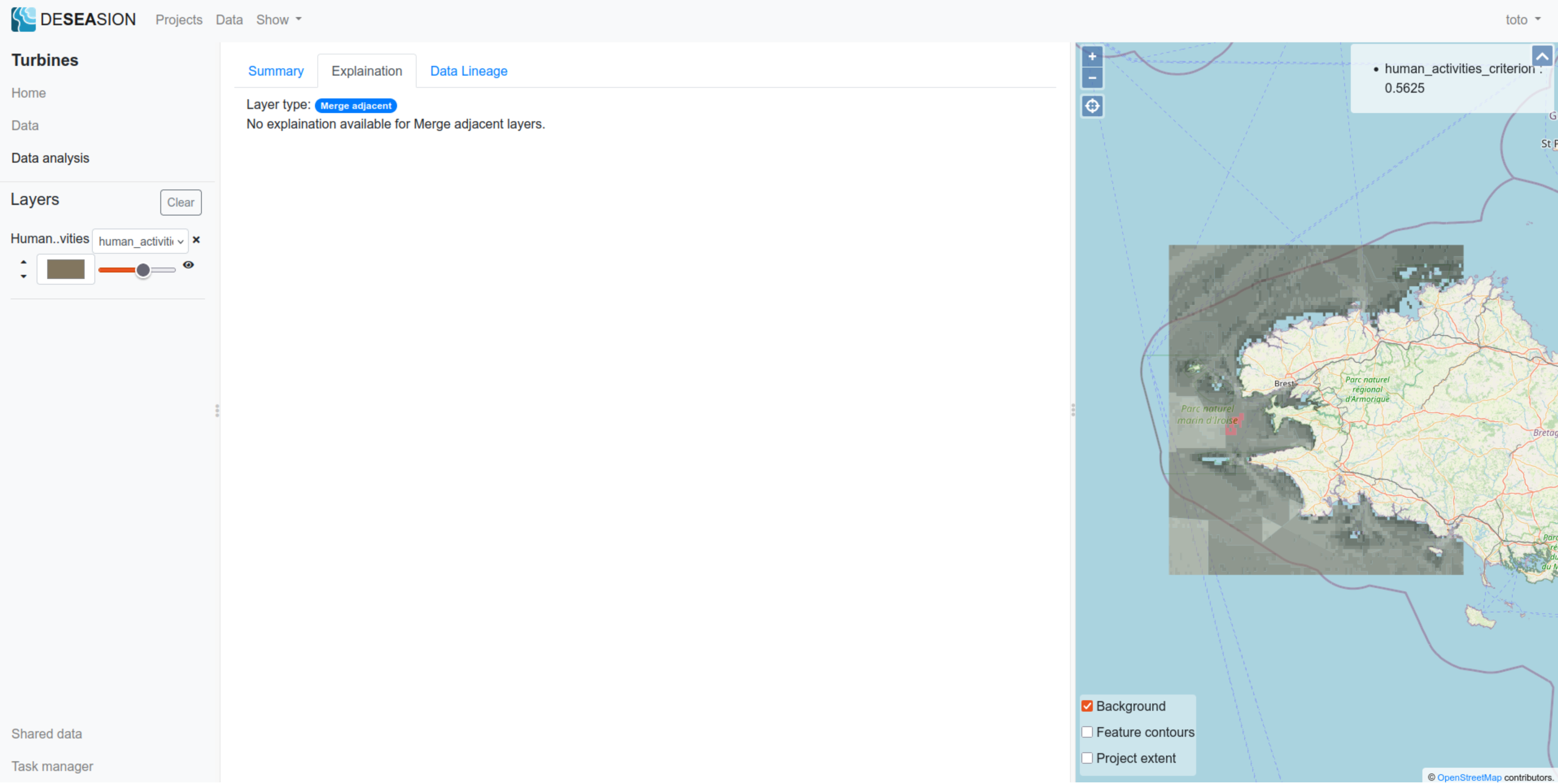Toggle layer visibility eye icon
The width and height of the screenshot is (1558, 784).
pyautogui.click(x=189, y=265)
